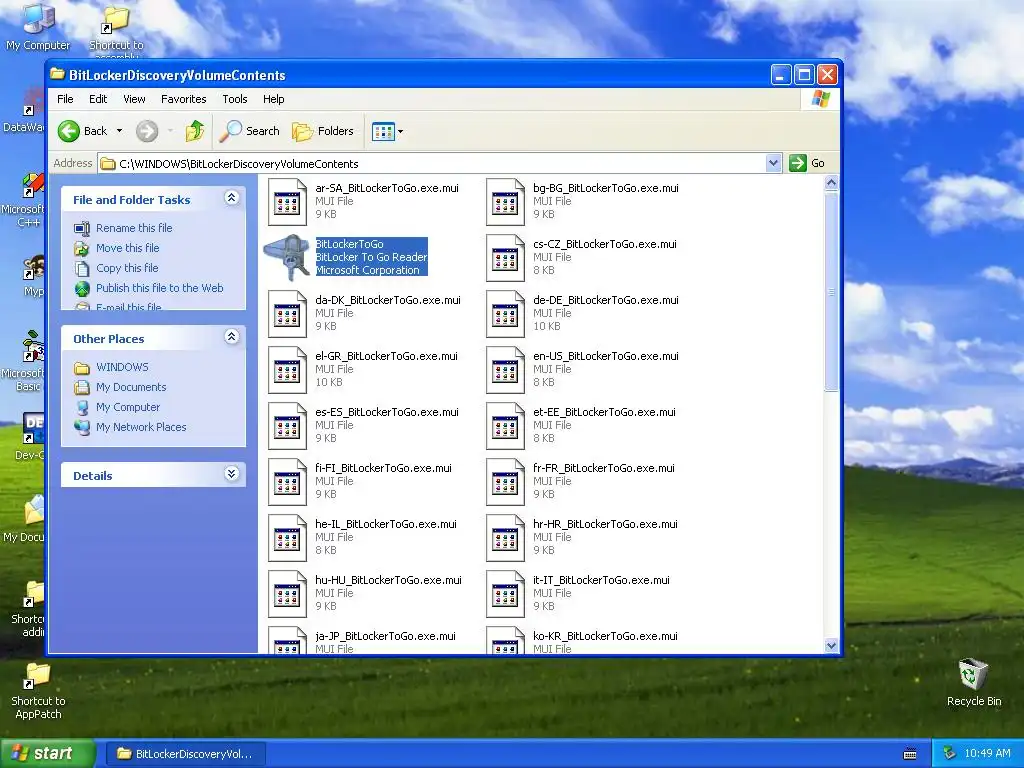
Task: Click the Back arrow icon
Action: point(69,131)
